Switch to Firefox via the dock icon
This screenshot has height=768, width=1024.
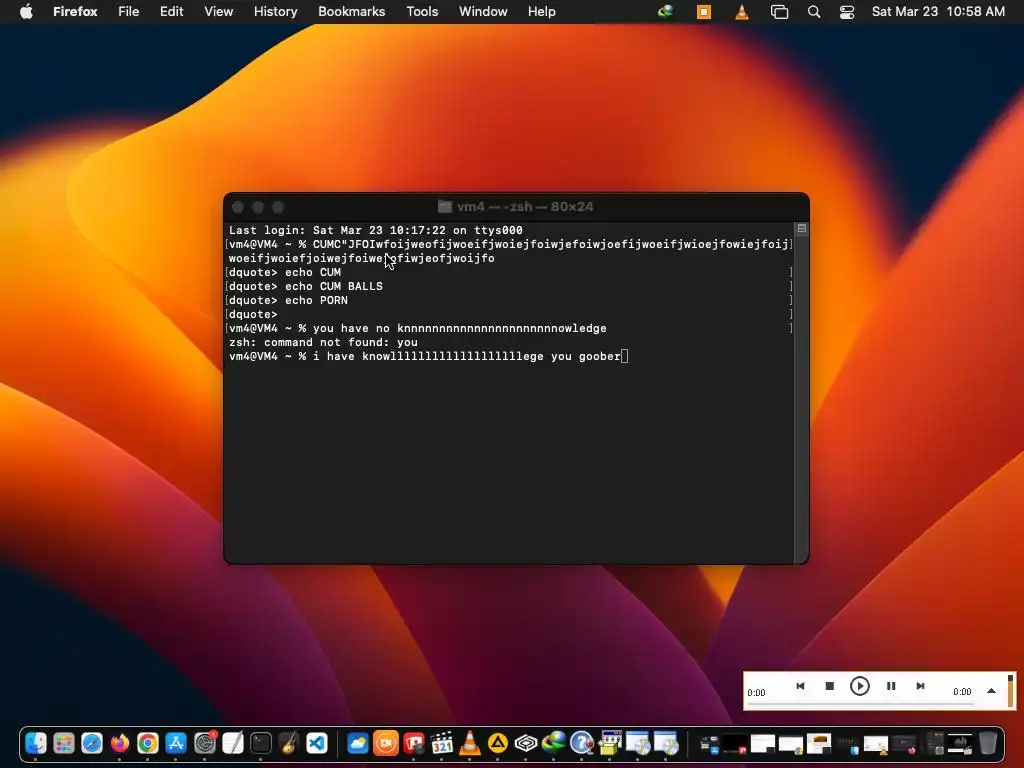coord(120,743)
